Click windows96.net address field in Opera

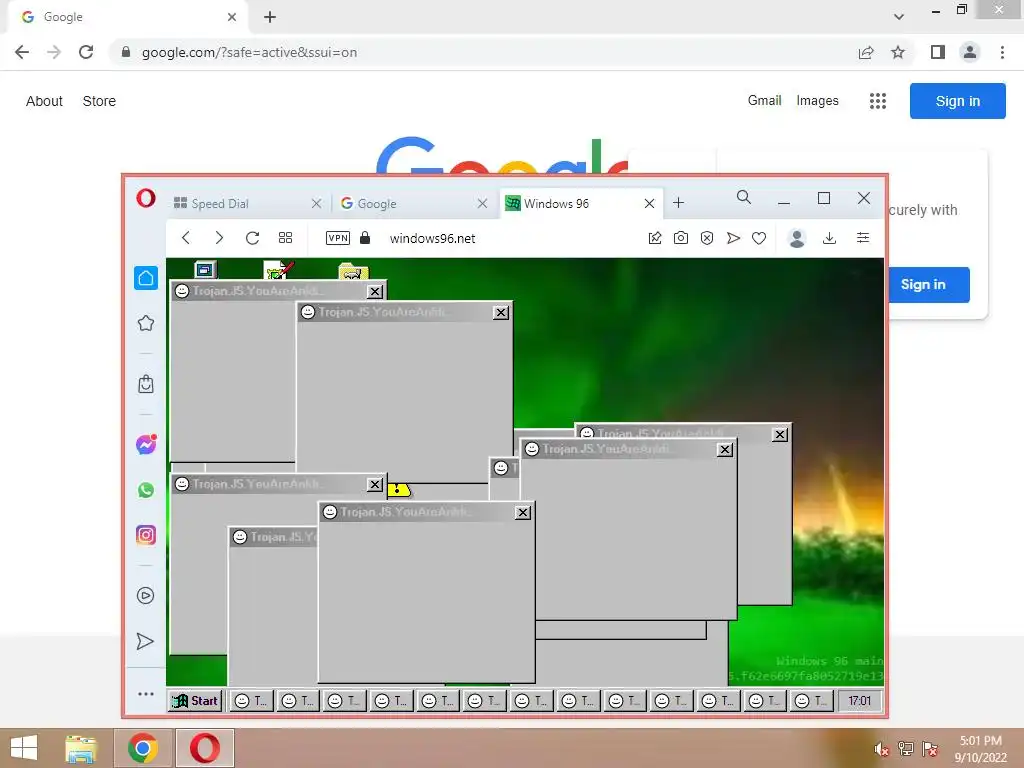(x=432, y=238)
